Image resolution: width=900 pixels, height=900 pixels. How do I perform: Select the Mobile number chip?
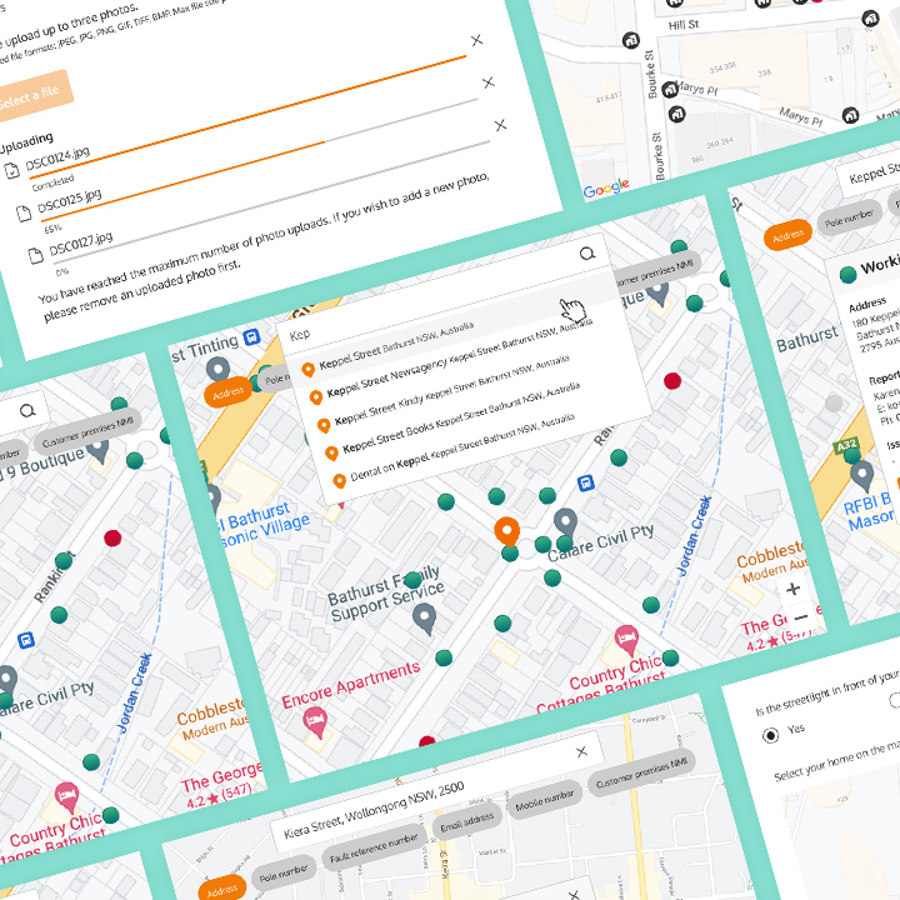click(x=544, y=801)
